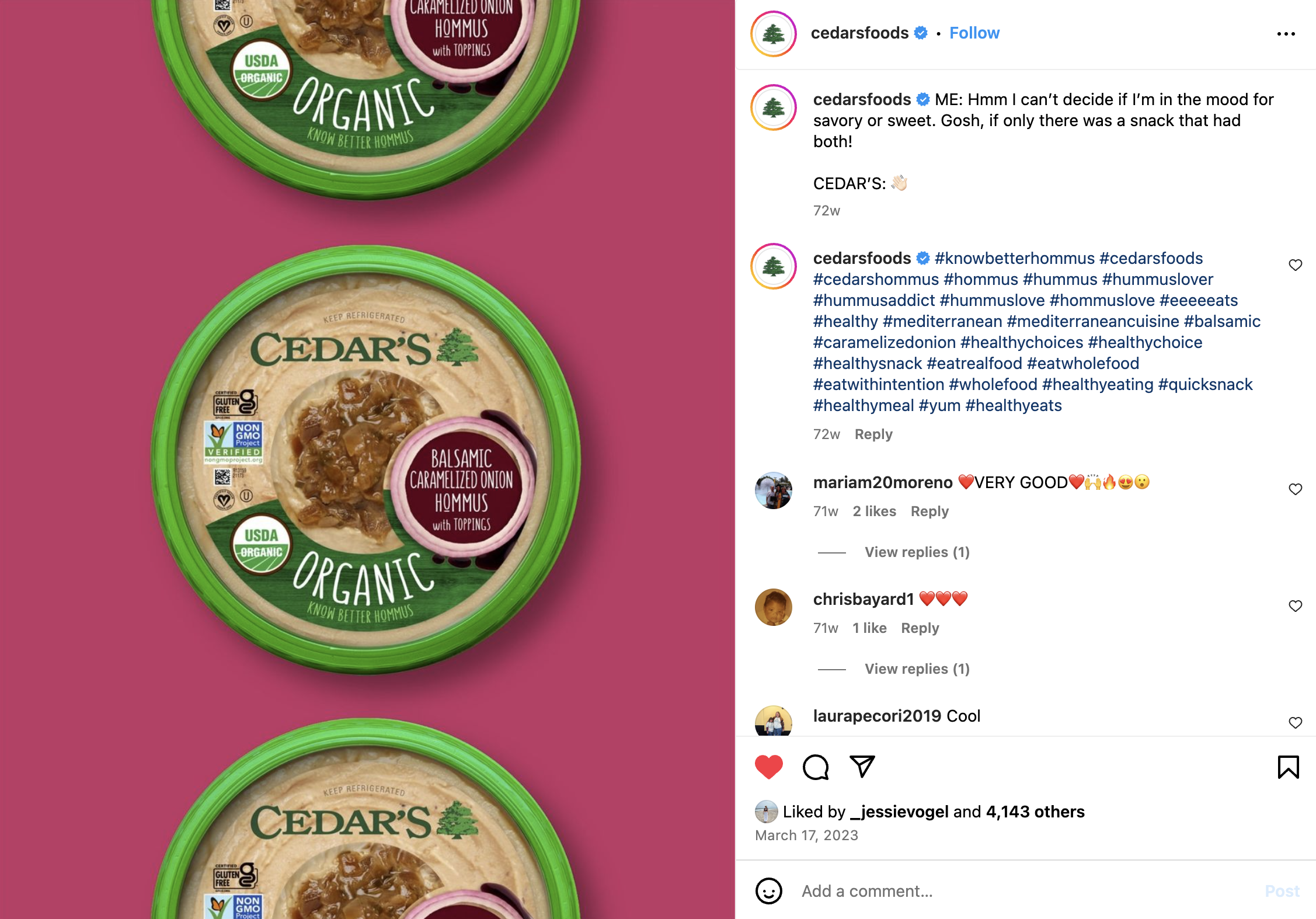Viewport: 1316px width, 919px height.
Task: Reply to mariam20moreno's comment
Action: coord(929,511)
